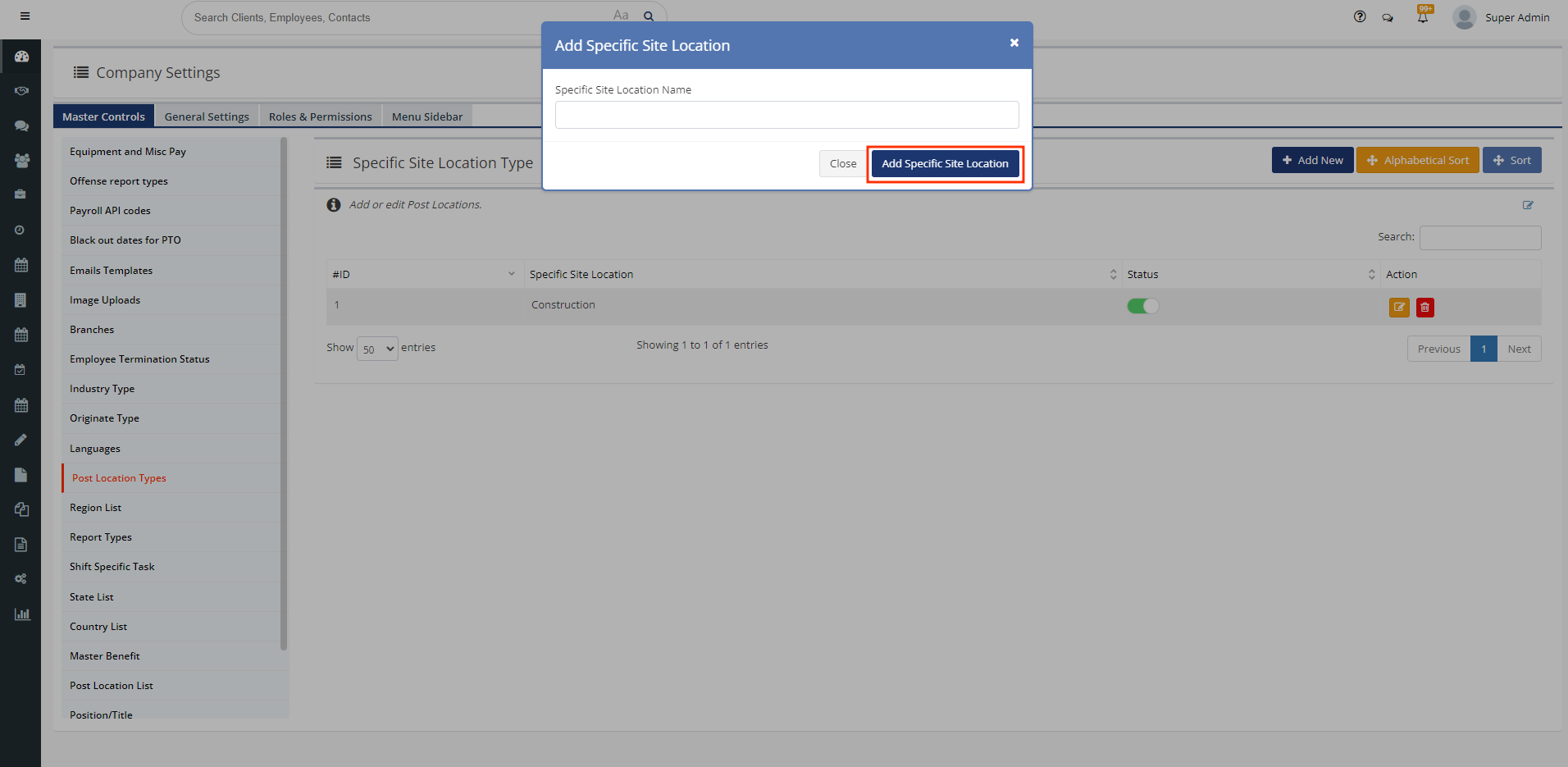
Task: Select Region List in Master Controls list
Action: (96, 508)
